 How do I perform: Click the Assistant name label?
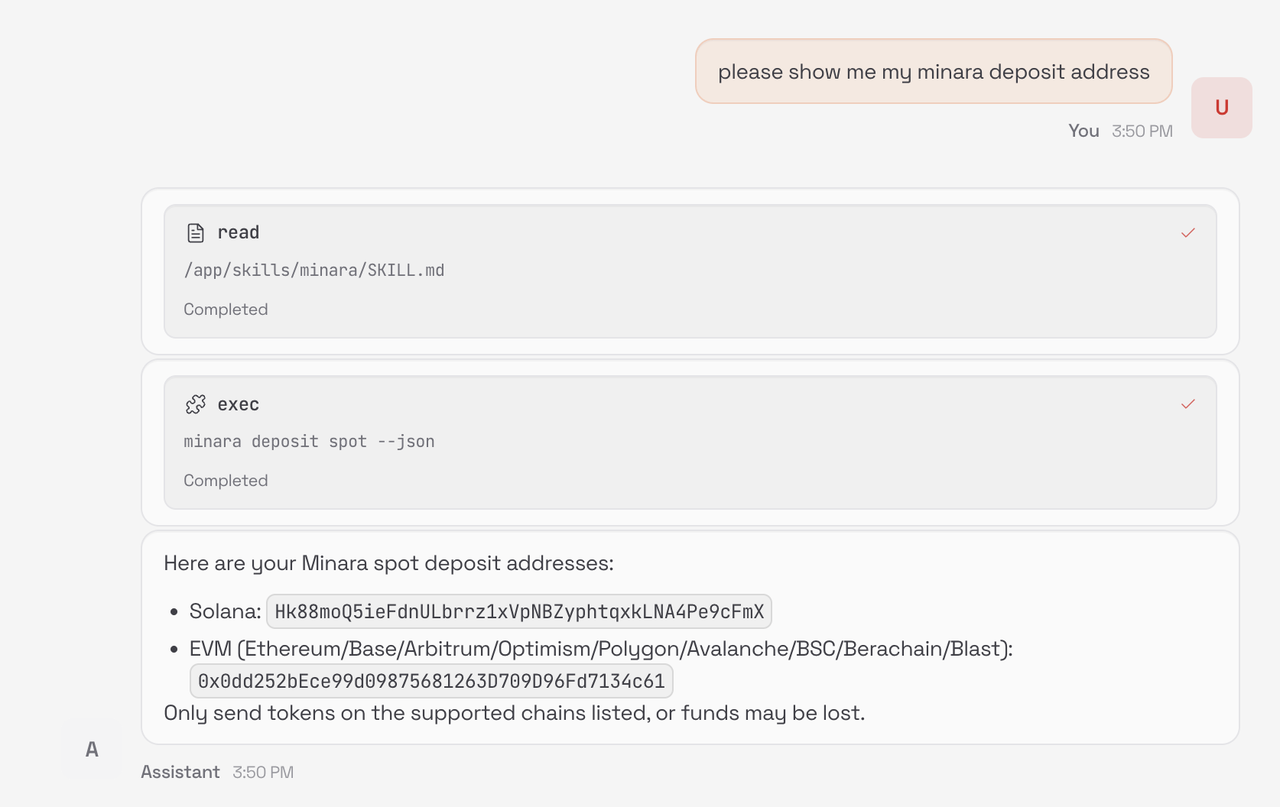(180, 772)
